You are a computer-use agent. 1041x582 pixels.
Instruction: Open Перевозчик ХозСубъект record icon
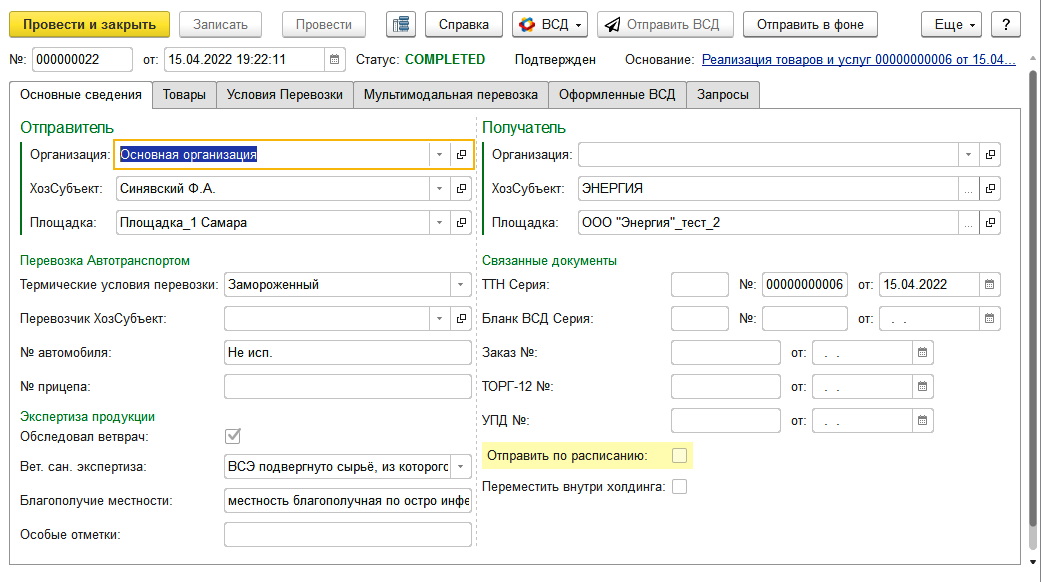pyautogui.click(x=461, y=319)
